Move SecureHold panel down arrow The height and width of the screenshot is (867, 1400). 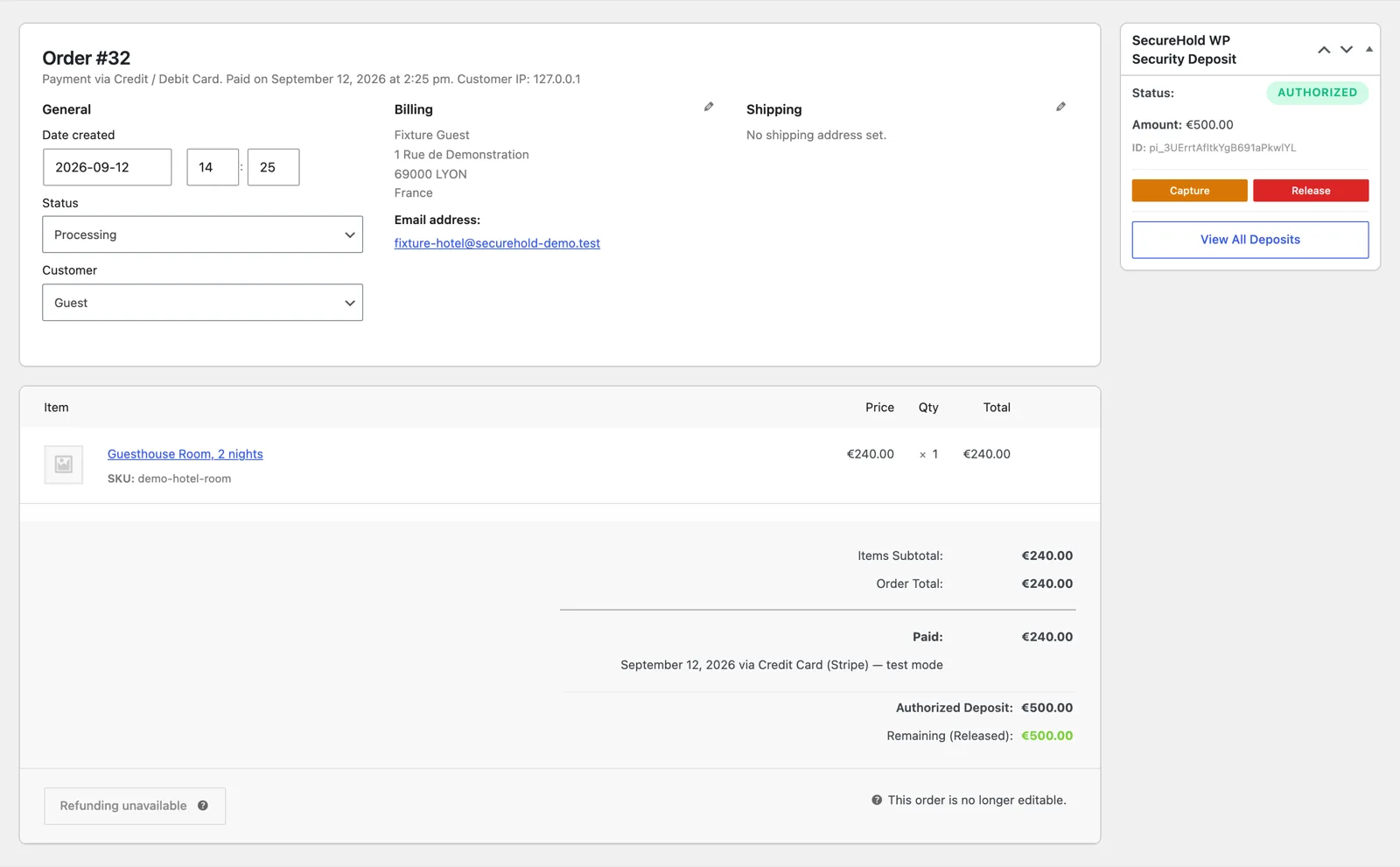(1347, 50)
